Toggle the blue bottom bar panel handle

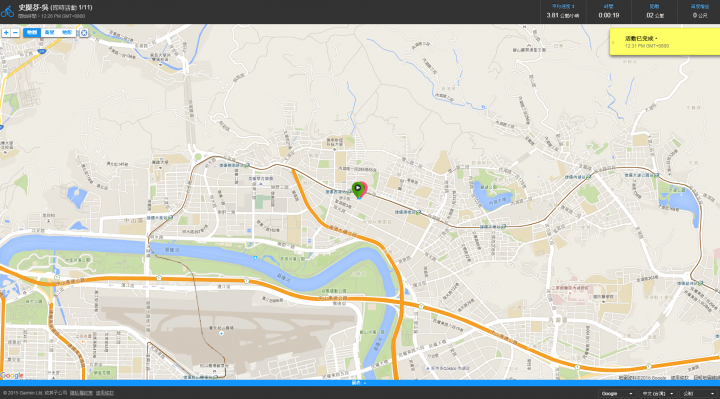(x=360, y=383)
